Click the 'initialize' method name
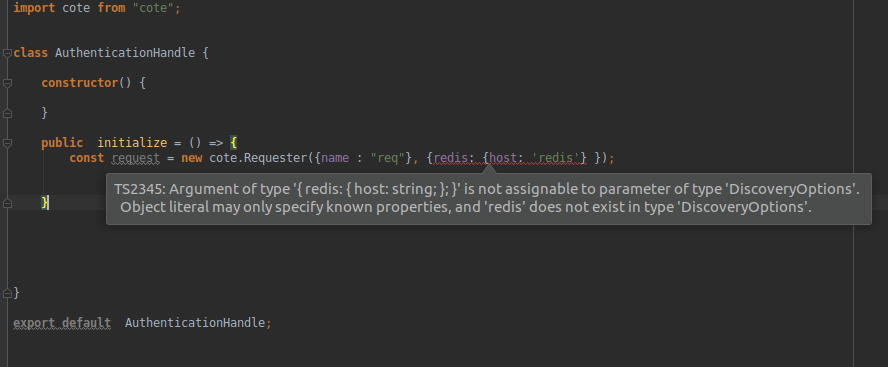Viewport: 888px width, 367px height. click(x=133, y=143)
